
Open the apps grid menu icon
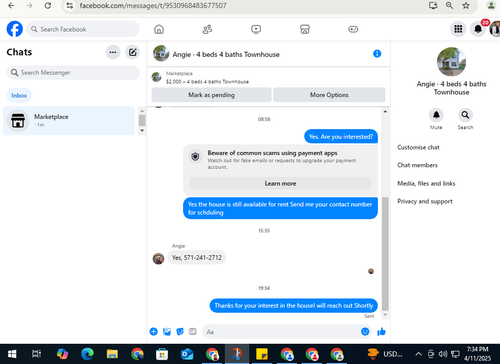[x=458, y=29]
